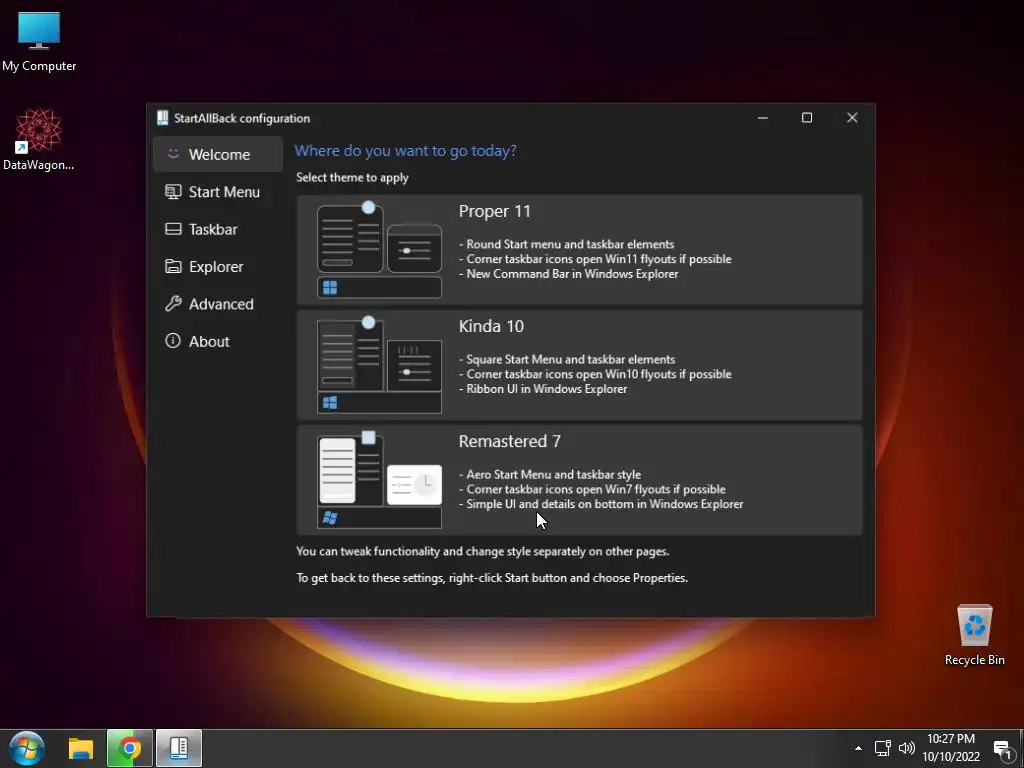Click 'New Command Bar in Windows Explorer' text
Screen dimensions: 1024x768
[572, 274]
